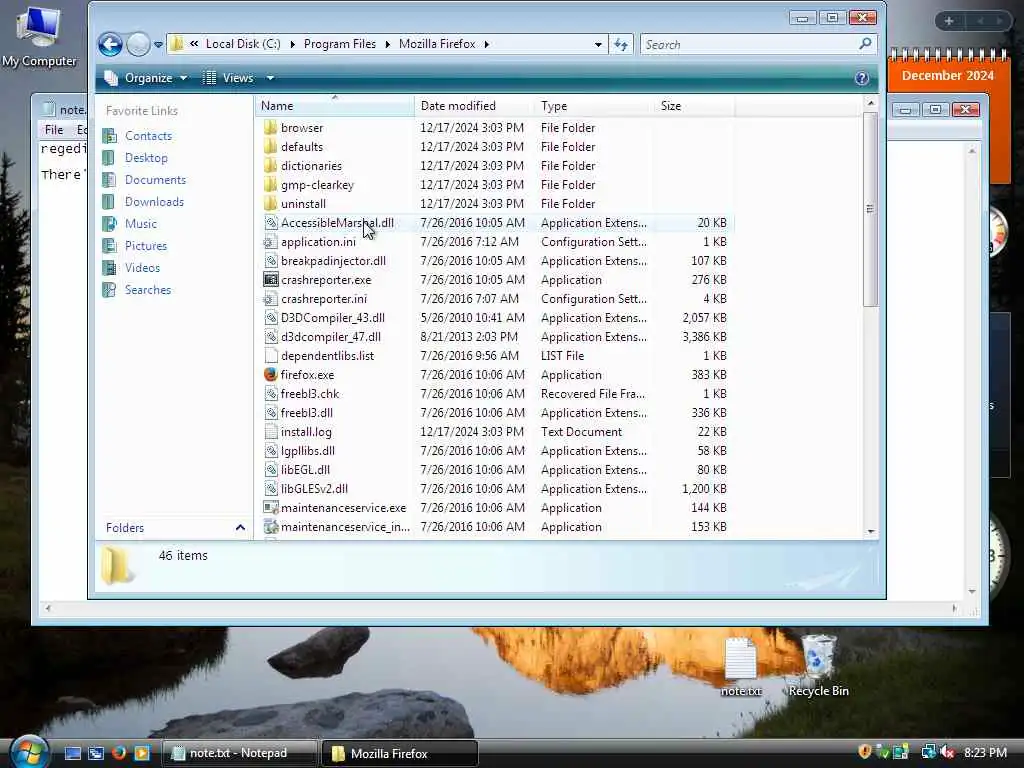Click file list scroll down arrow
Image resolution: width=1024 pixels, height=768 pixels.
871,532
